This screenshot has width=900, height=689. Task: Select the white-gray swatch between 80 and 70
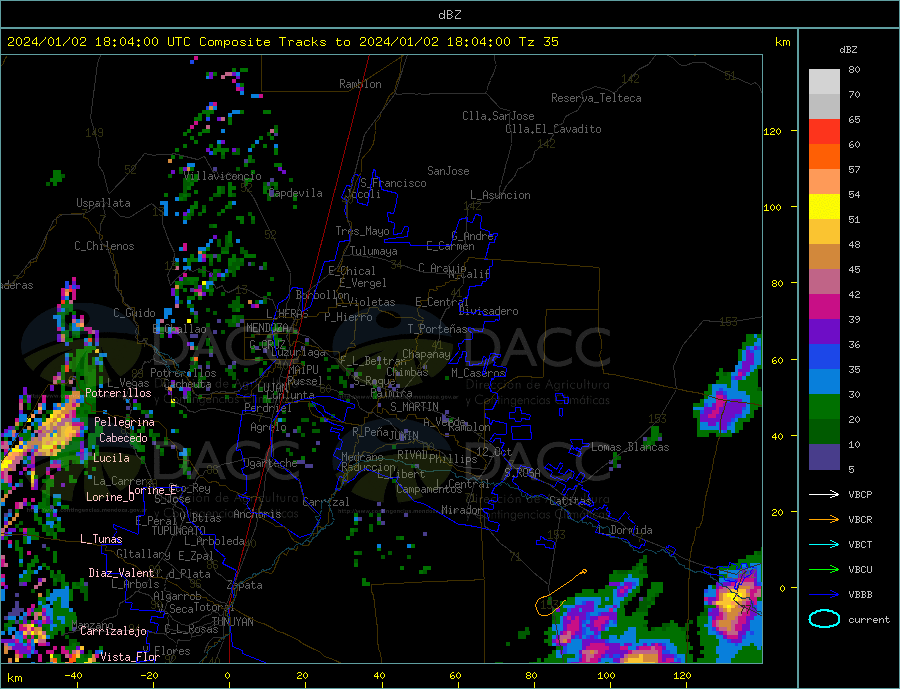[824, 82]
